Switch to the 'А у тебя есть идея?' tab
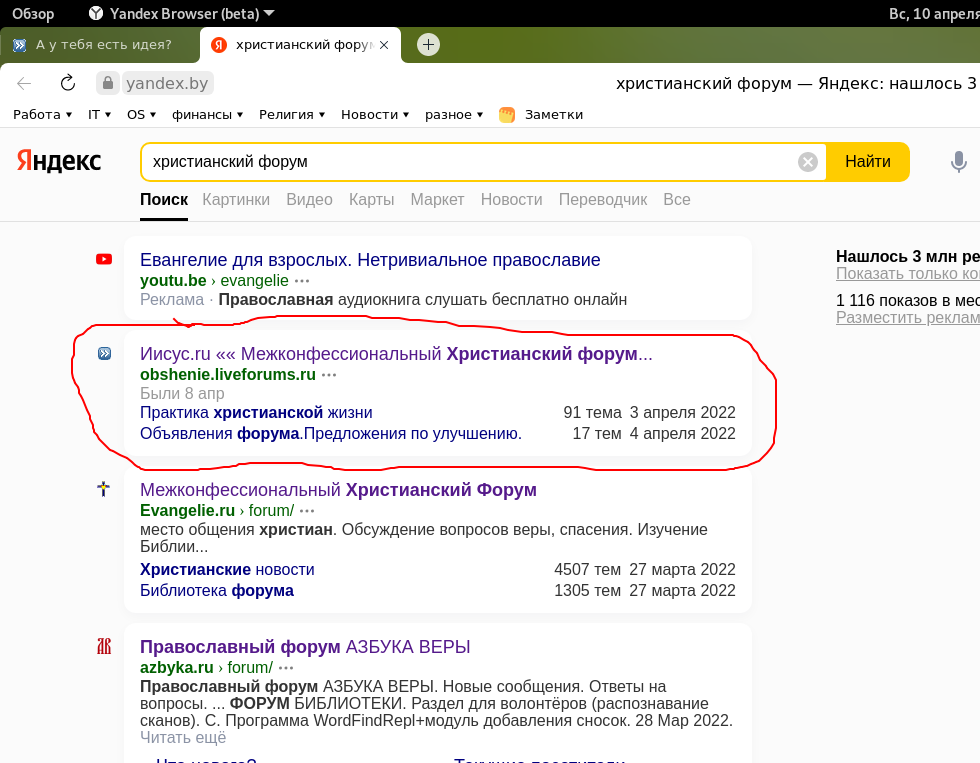Viewport: 980px width, 763px height. coord(100,45)
